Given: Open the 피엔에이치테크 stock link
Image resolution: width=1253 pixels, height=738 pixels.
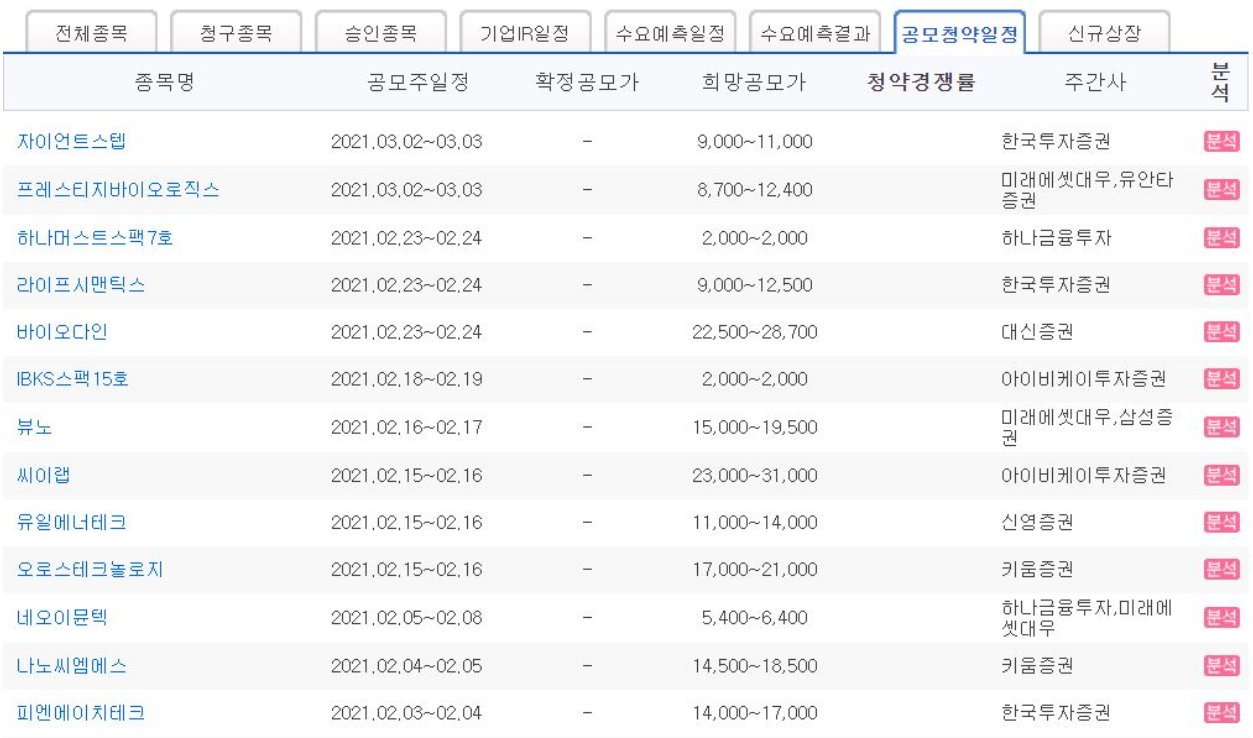Looking at the screenshot, I should (81, 713).
